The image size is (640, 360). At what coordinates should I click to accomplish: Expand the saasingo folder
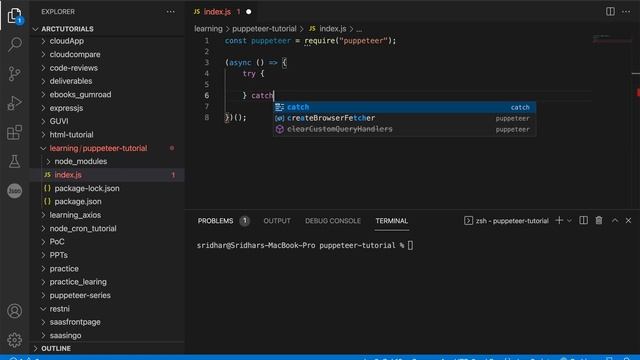pyautogui.click(x=65, y=336)
